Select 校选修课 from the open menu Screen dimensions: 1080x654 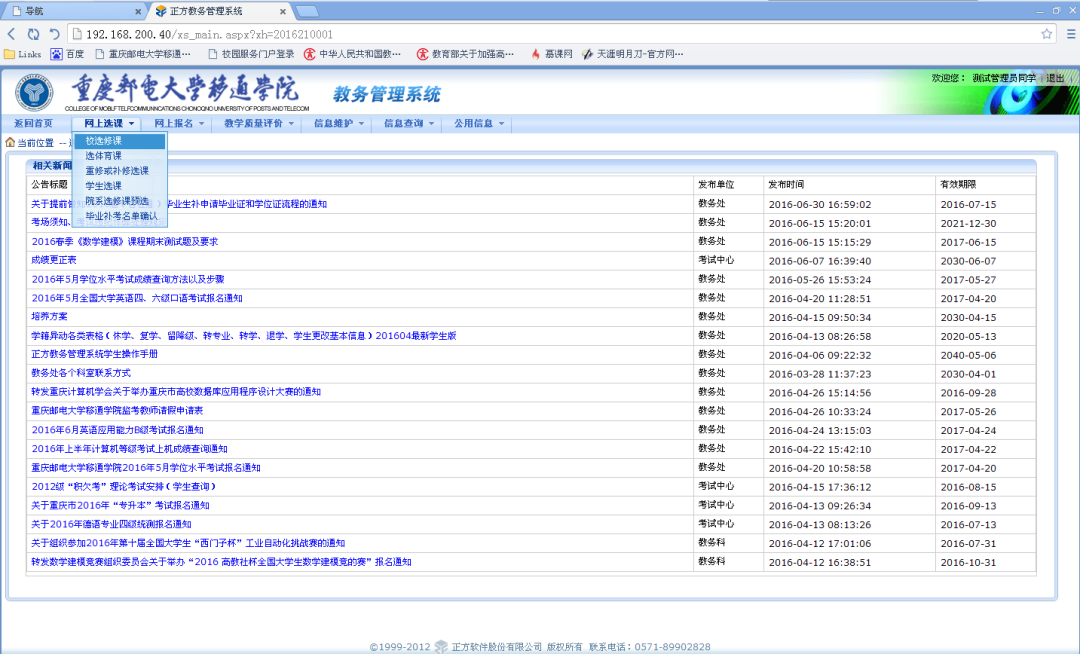point(104,142)
